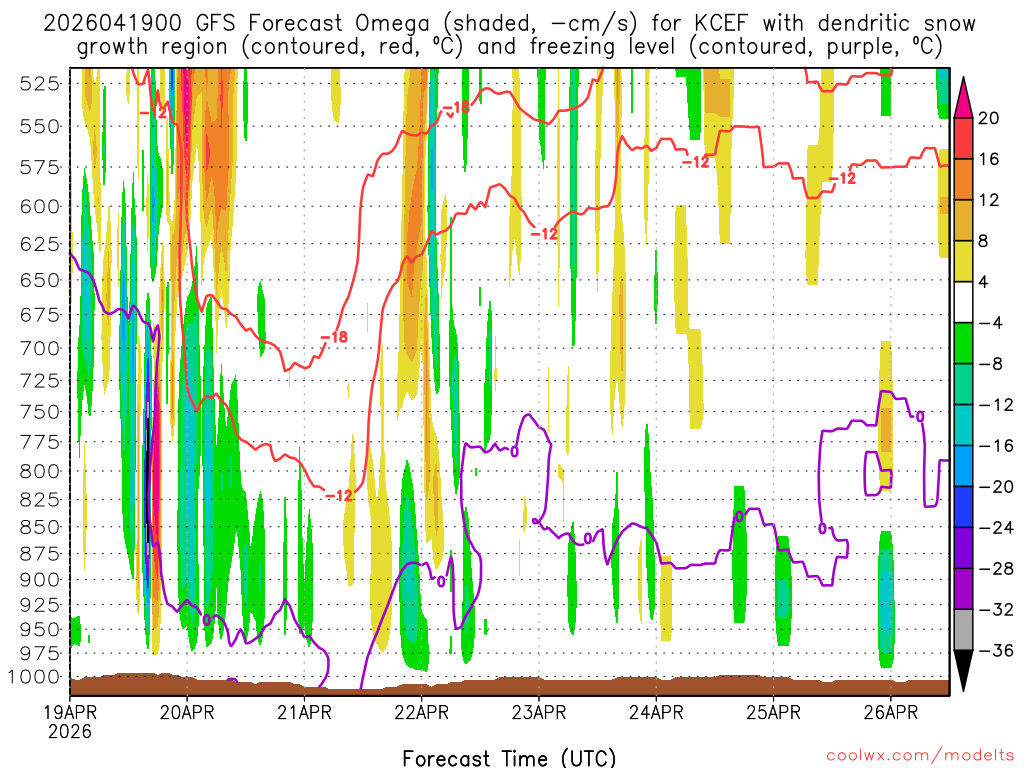Click the 550 pressure level label
Screen dimensions: 1024x768
click(x=40, y=126)
